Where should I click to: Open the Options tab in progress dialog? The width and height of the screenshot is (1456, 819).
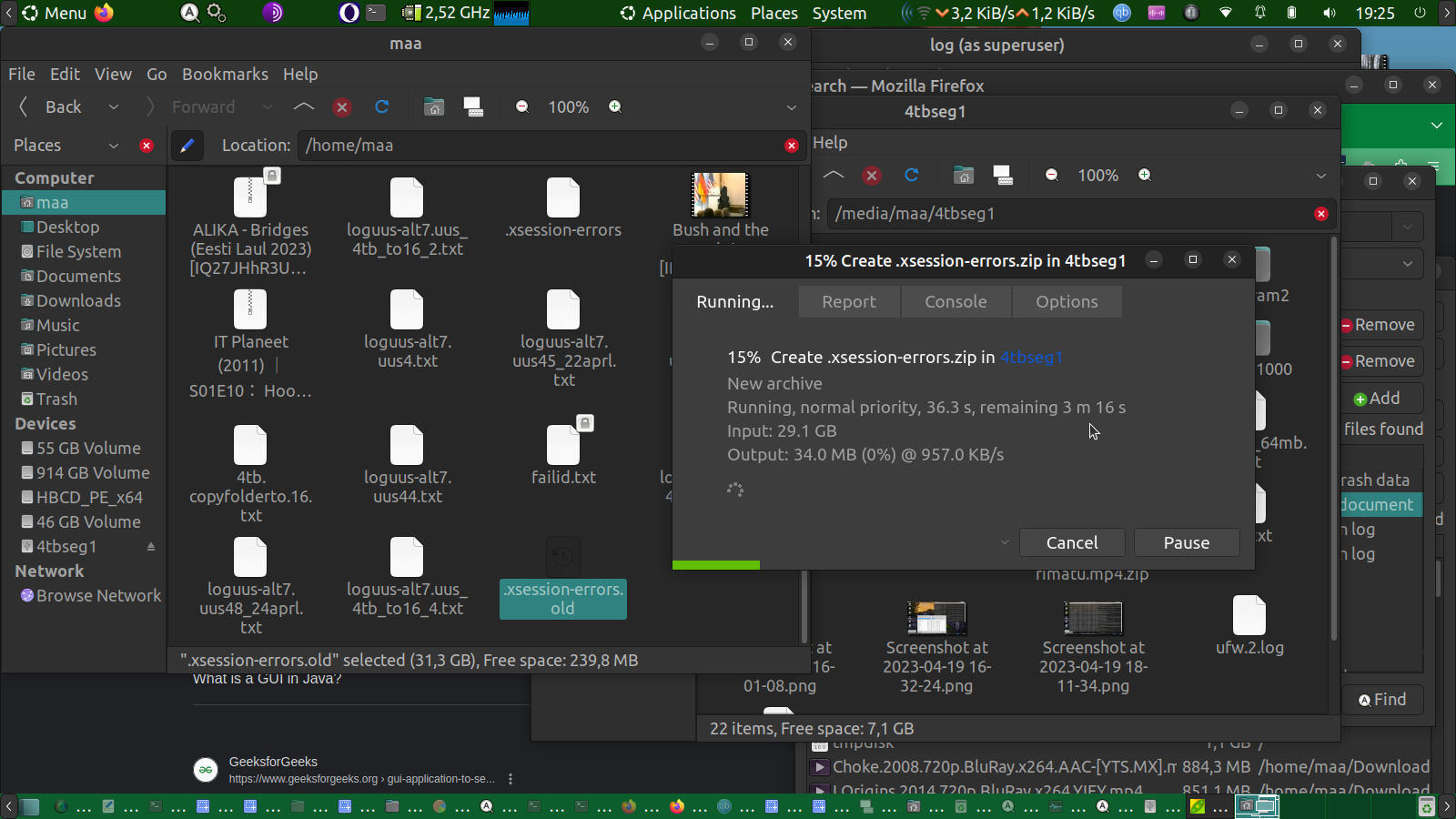coord(1067,302)
